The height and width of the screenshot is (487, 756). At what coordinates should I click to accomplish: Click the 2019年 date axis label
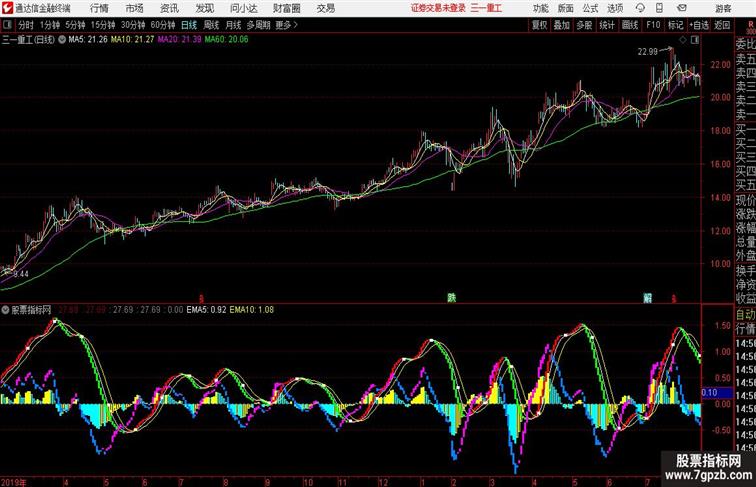point(13,482)
